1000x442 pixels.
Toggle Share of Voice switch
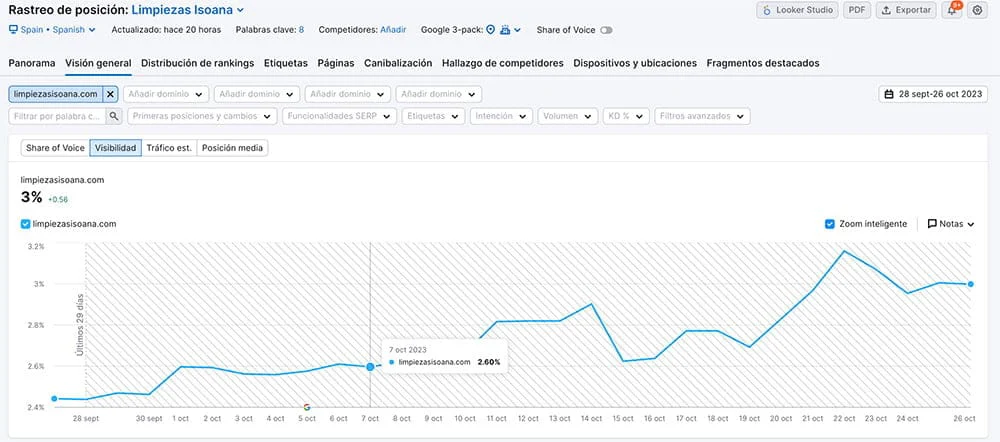(606, 30)
